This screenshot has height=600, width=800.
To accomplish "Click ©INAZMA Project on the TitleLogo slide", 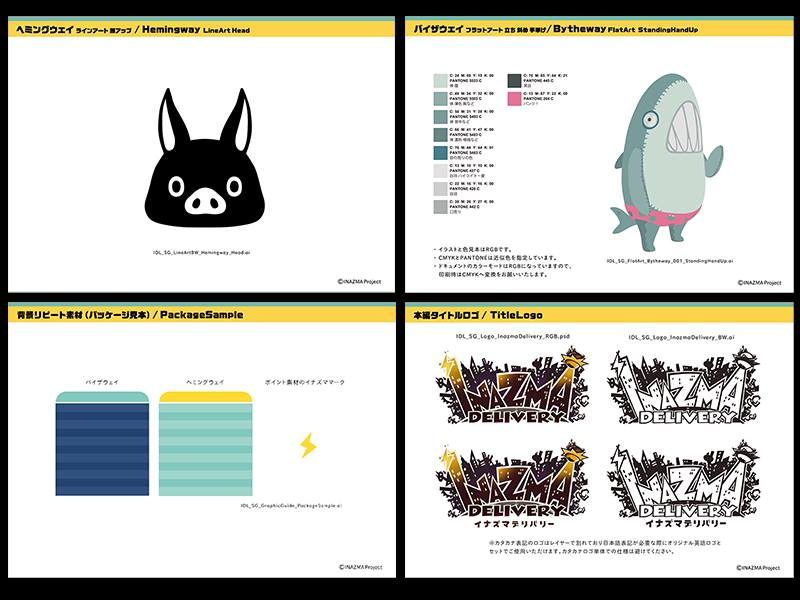I will coord(758,567).
